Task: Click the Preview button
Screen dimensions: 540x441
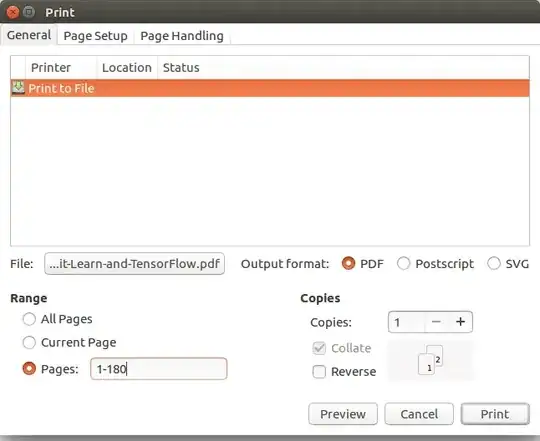Action: [343, 414]
